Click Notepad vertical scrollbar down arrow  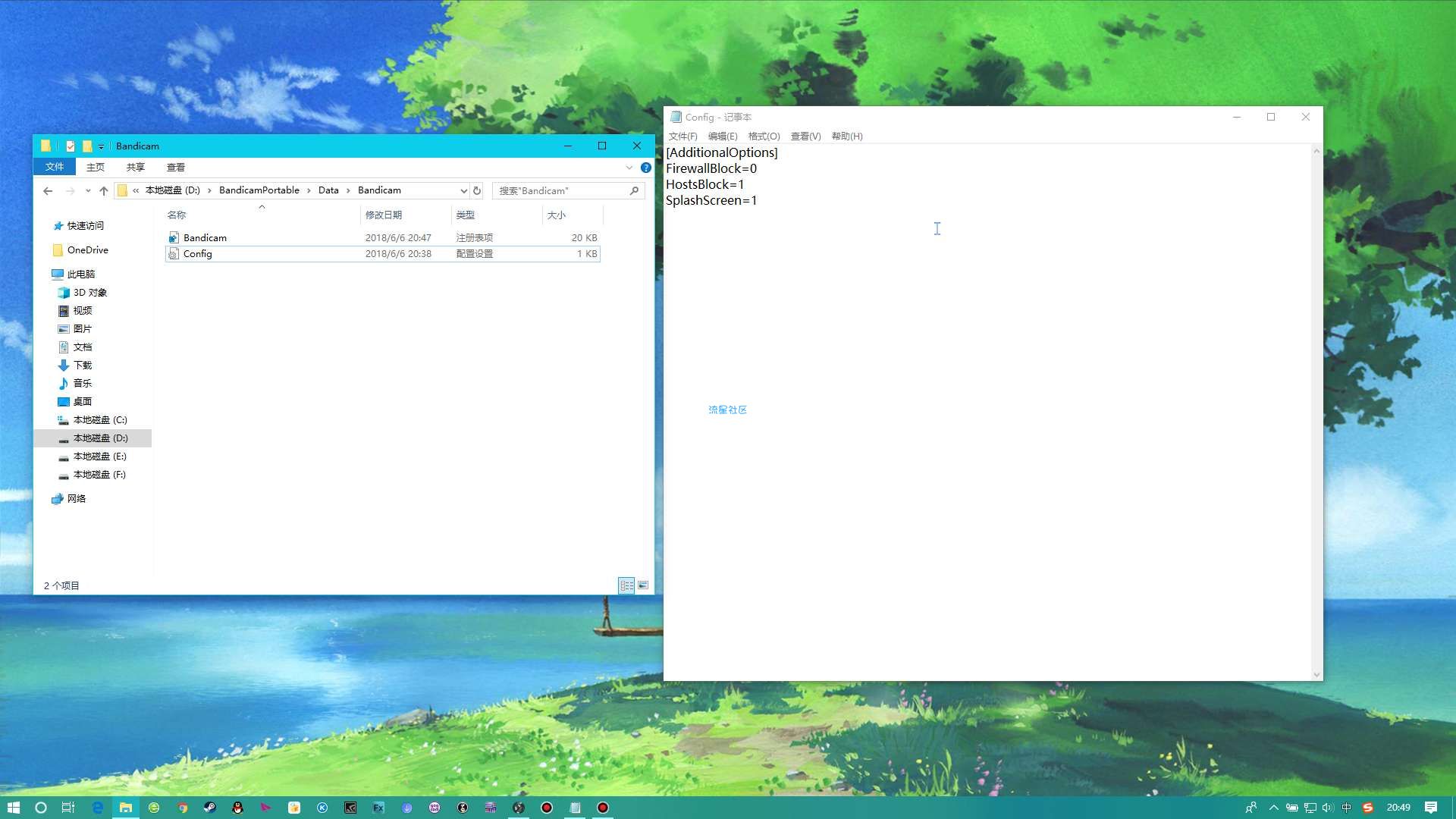pos(1317,675)
